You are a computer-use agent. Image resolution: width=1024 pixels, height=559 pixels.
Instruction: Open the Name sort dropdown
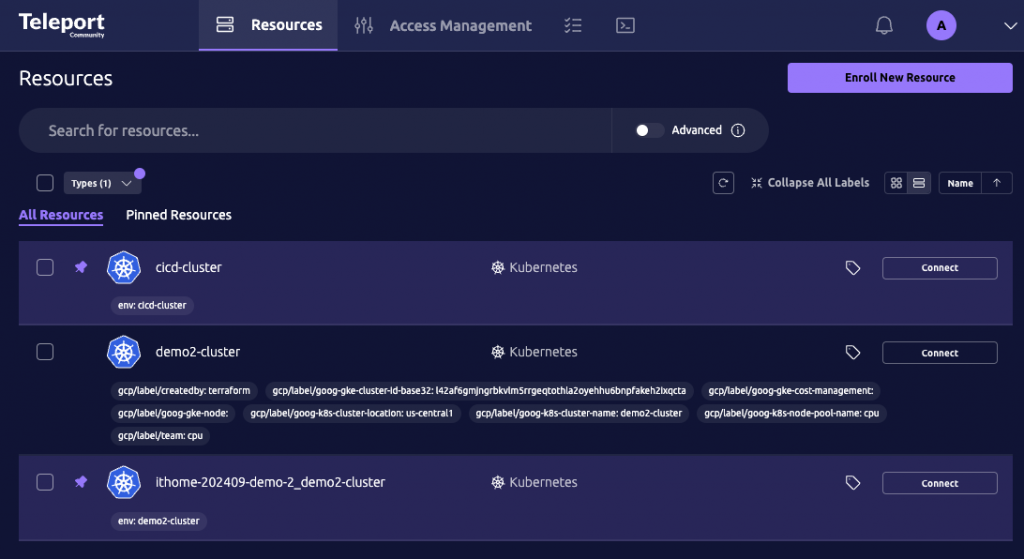pos(960,183)
